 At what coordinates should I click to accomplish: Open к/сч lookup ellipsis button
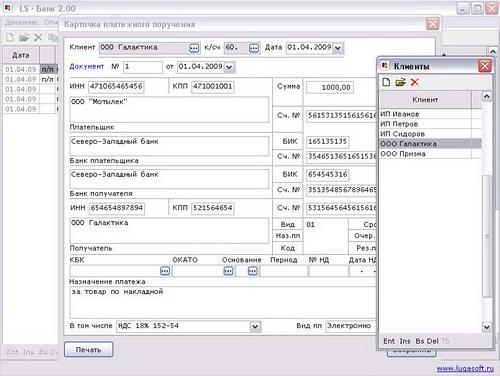tap(254, 48)
